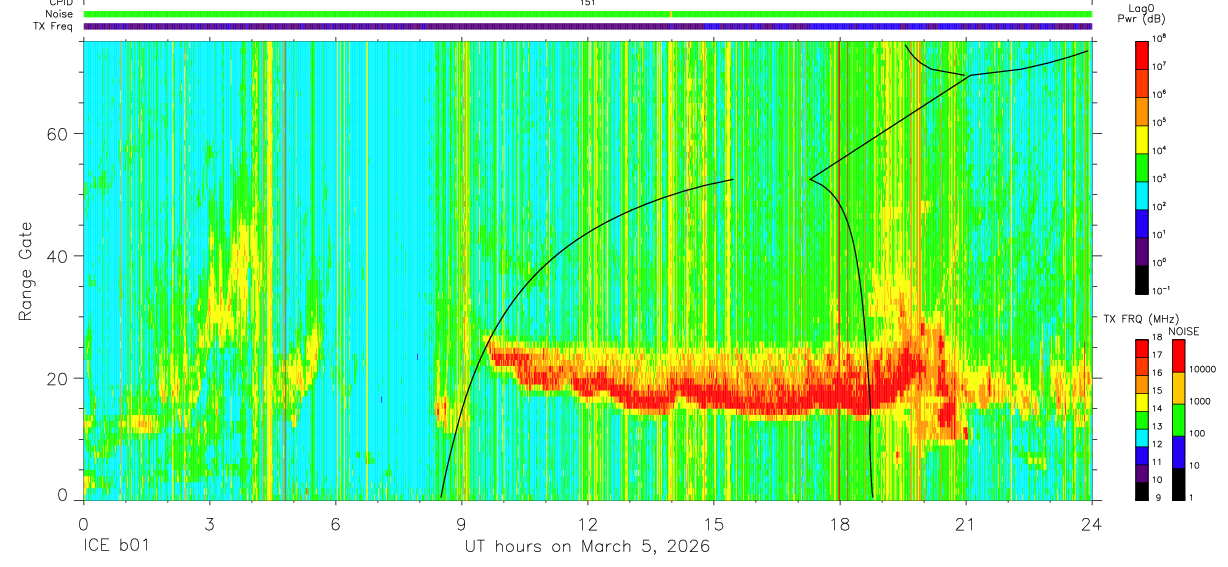The width and height of the screenshot is (1228, 567).
Task: Click the x-axis tick label 12
Action: [x=588, y=523]
